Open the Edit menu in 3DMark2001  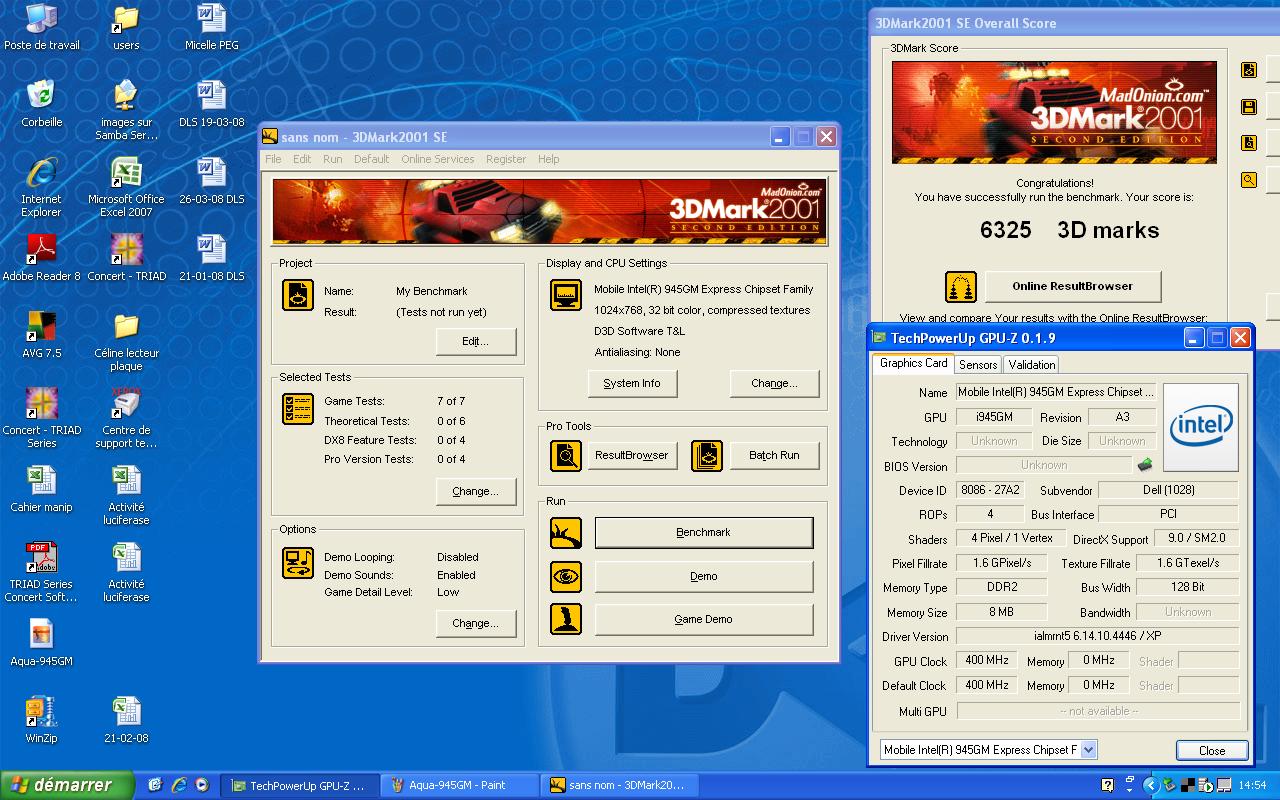coord(302,159)
